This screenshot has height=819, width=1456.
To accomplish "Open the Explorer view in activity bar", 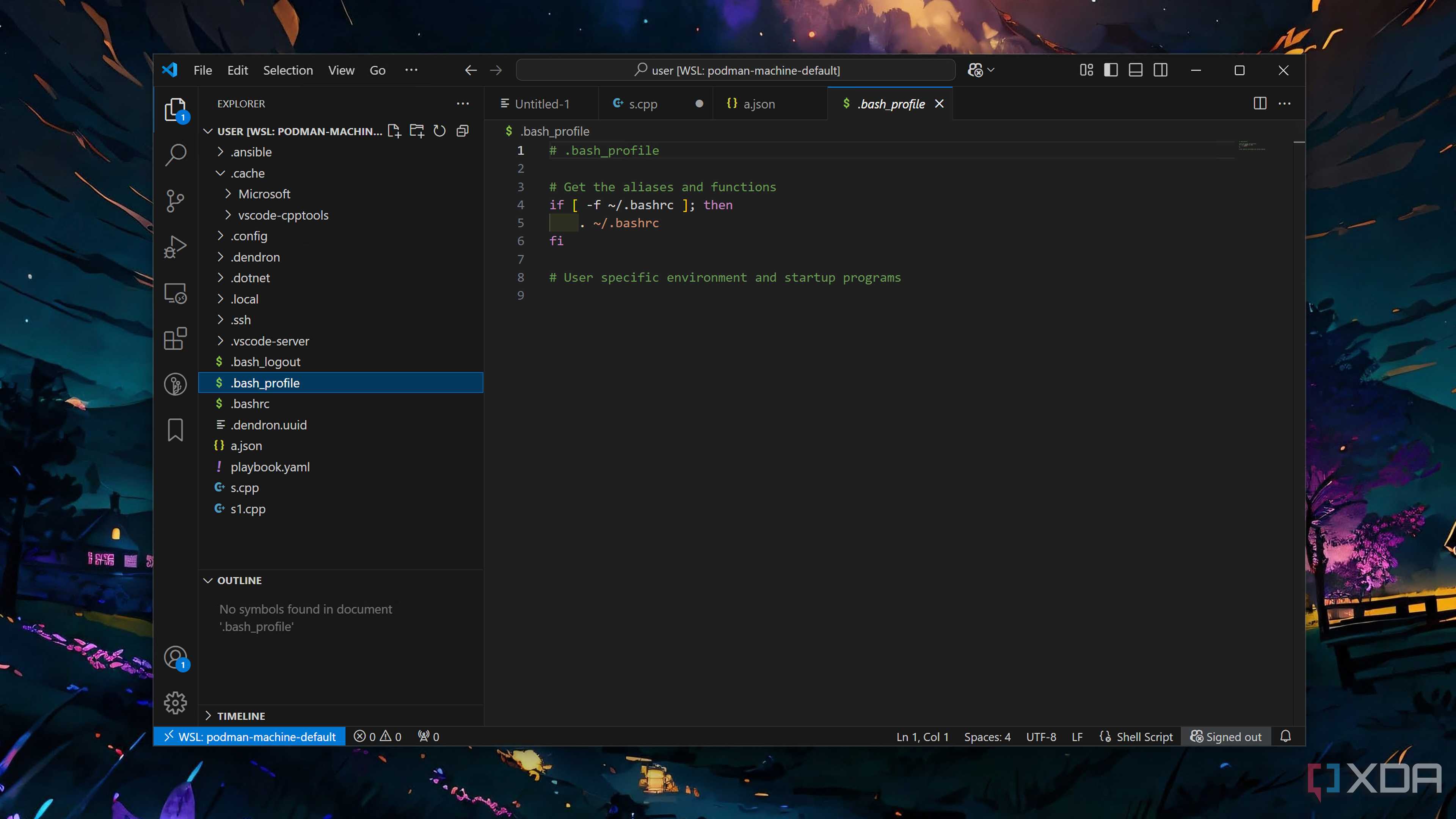I will point(175,109).
